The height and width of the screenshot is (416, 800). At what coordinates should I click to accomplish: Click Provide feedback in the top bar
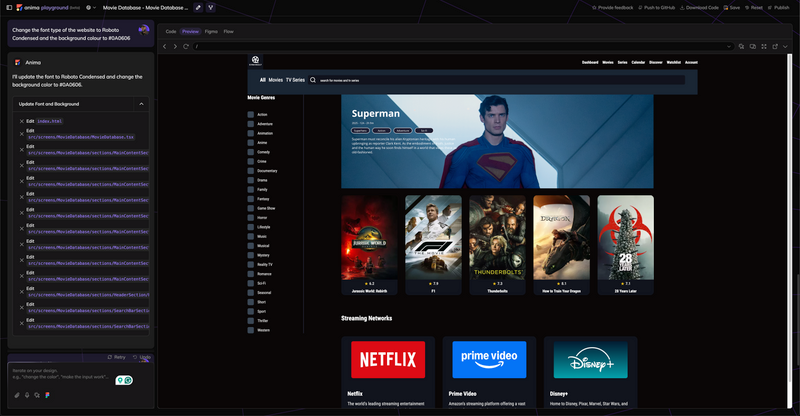pos(613,8)
